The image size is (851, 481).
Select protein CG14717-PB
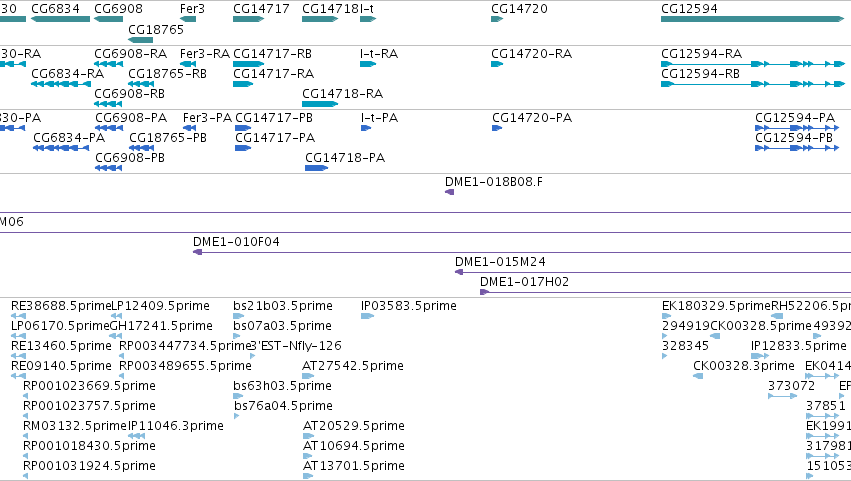[274, 118]
